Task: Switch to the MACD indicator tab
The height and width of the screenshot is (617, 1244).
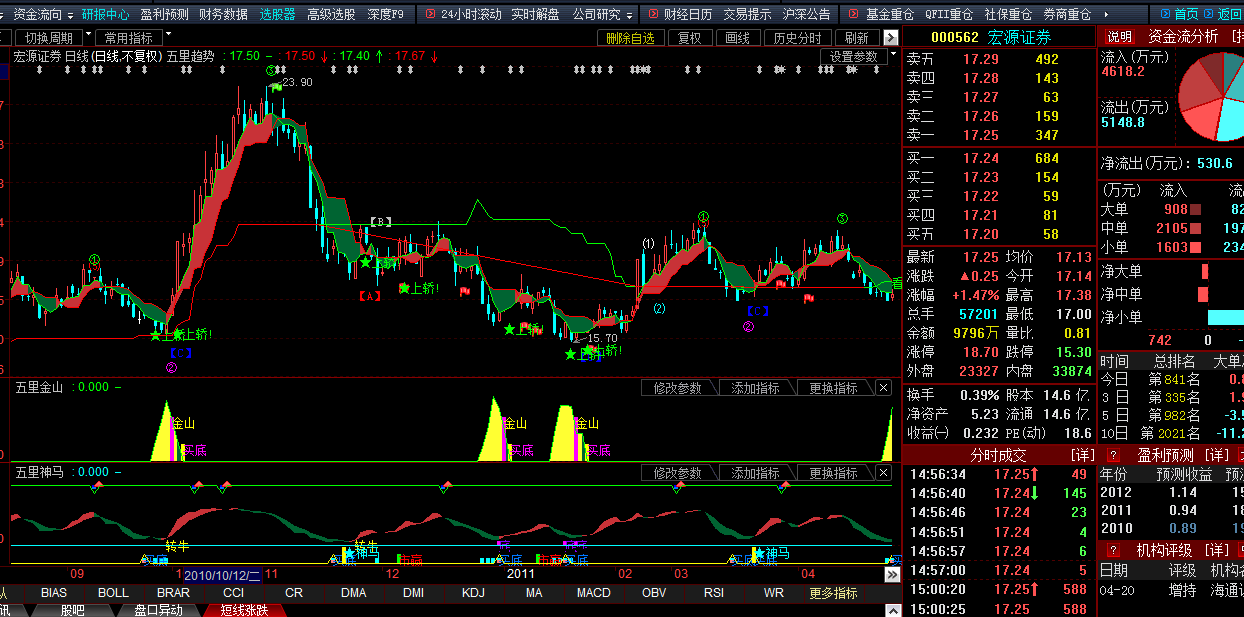Action: pyautogui.click(x=593, y=593)
